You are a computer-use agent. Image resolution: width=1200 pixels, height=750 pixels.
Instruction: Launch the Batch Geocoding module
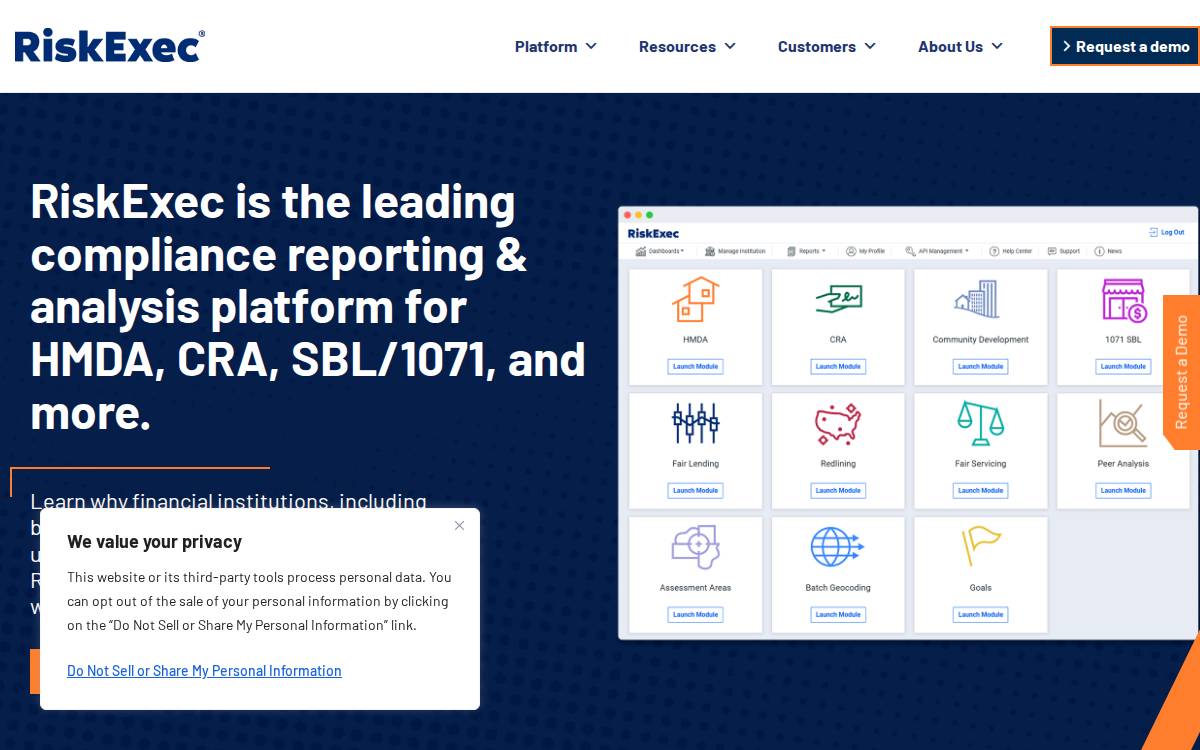pos(838,615)
